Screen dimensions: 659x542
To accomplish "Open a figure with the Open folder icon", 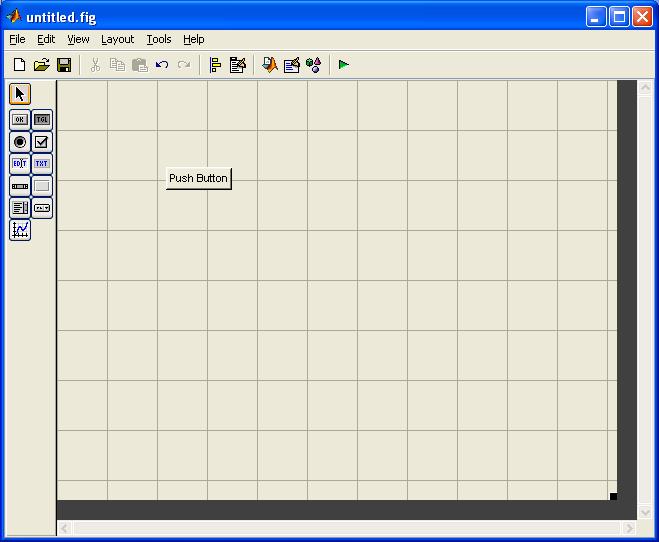I will click(x=42, y=65).
